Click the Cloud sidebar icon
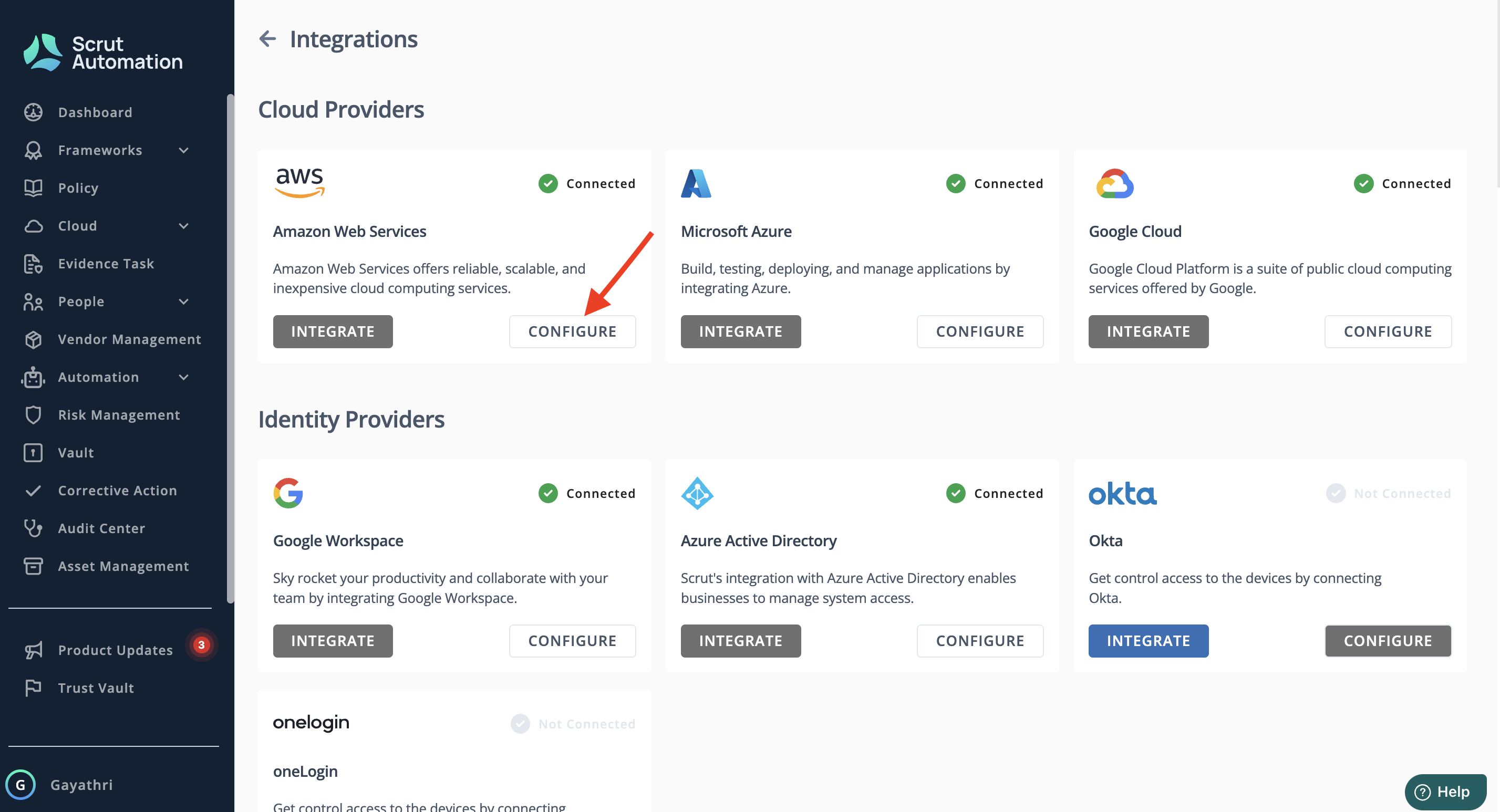 (x=33, y=226)
